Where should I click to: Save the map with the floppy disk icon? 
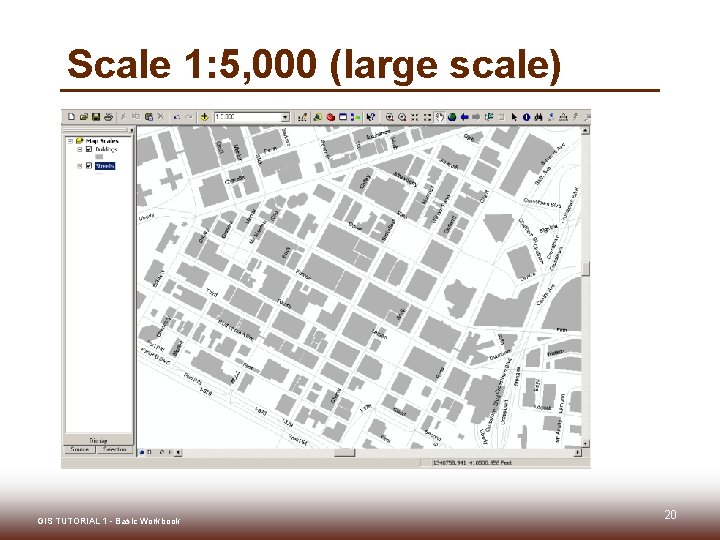pos(96,117)
